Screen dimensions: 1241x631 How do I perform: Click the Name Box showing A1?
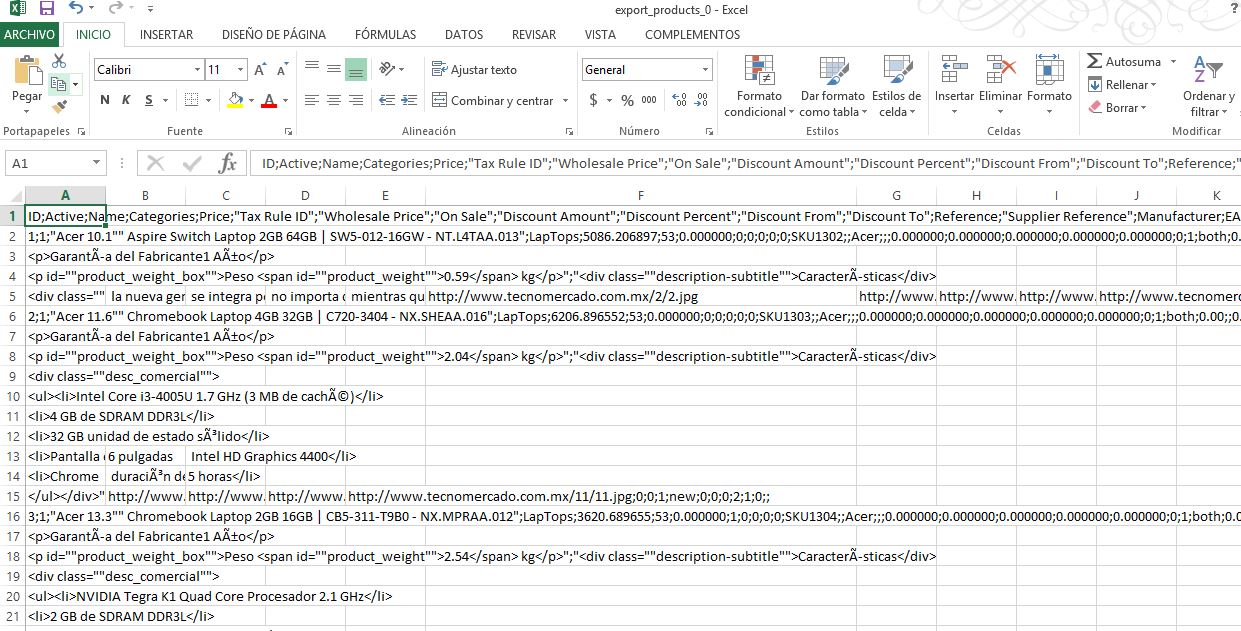pyautogui.click(x=56, y=163)
